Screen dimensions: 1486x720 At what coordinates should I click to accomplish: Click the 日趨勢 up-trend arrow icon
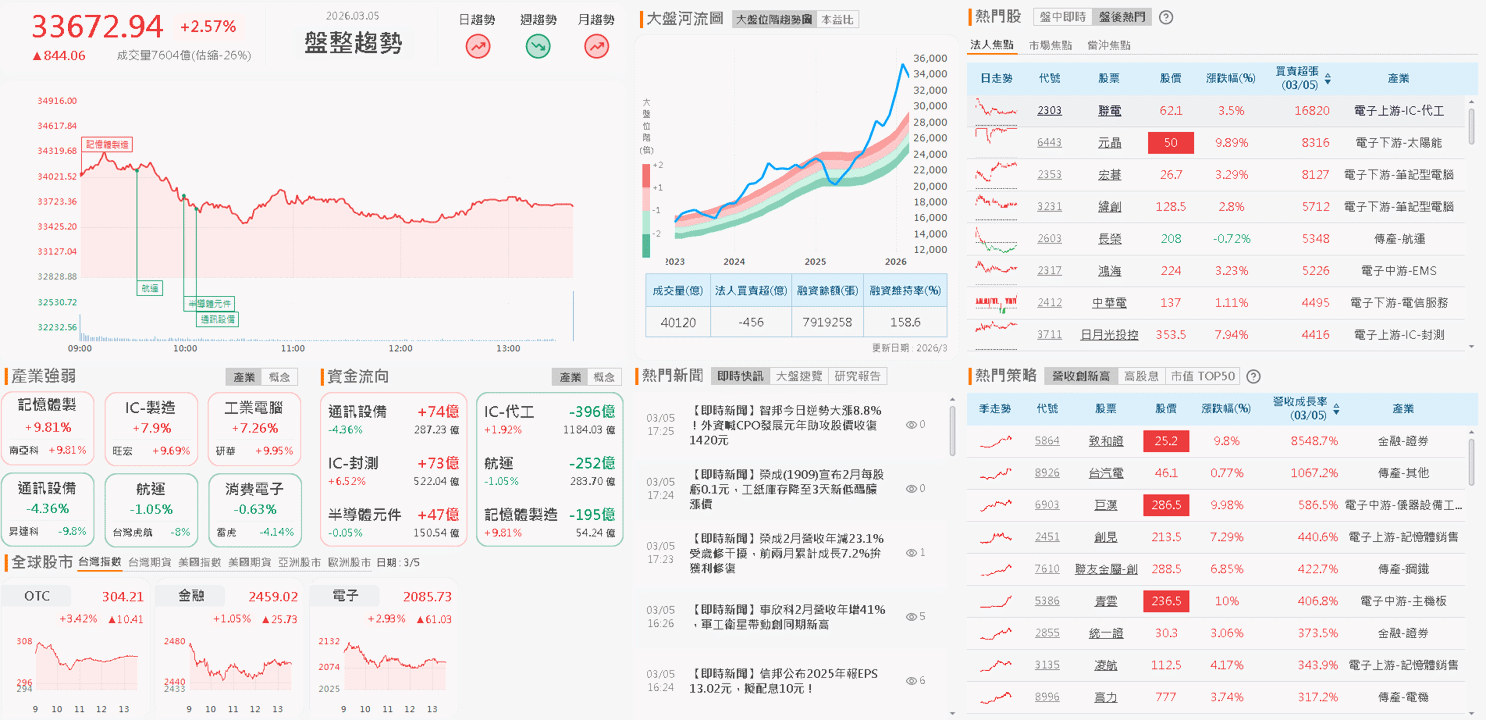[478, 45]
